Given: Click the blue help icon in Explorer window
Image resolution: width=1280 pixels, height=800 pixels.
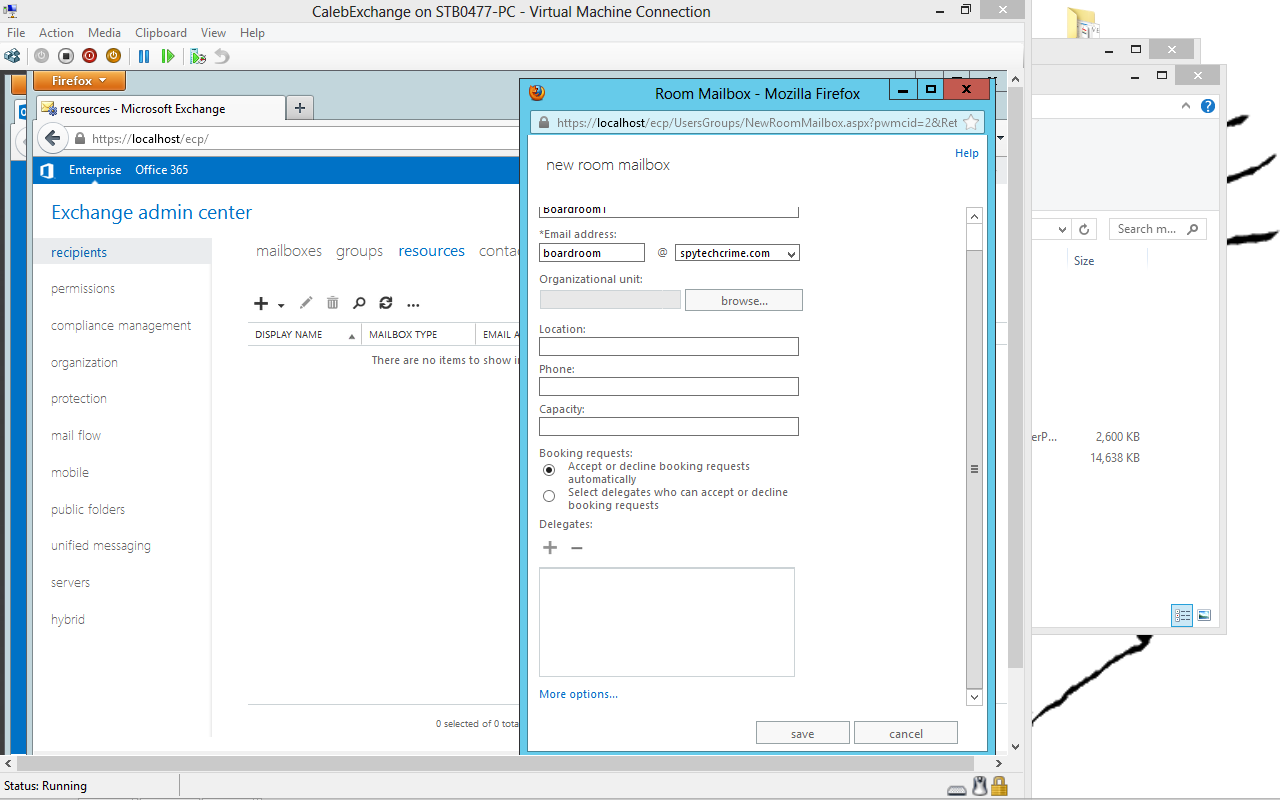Looking at the screenshot, I should point(1208,106).
